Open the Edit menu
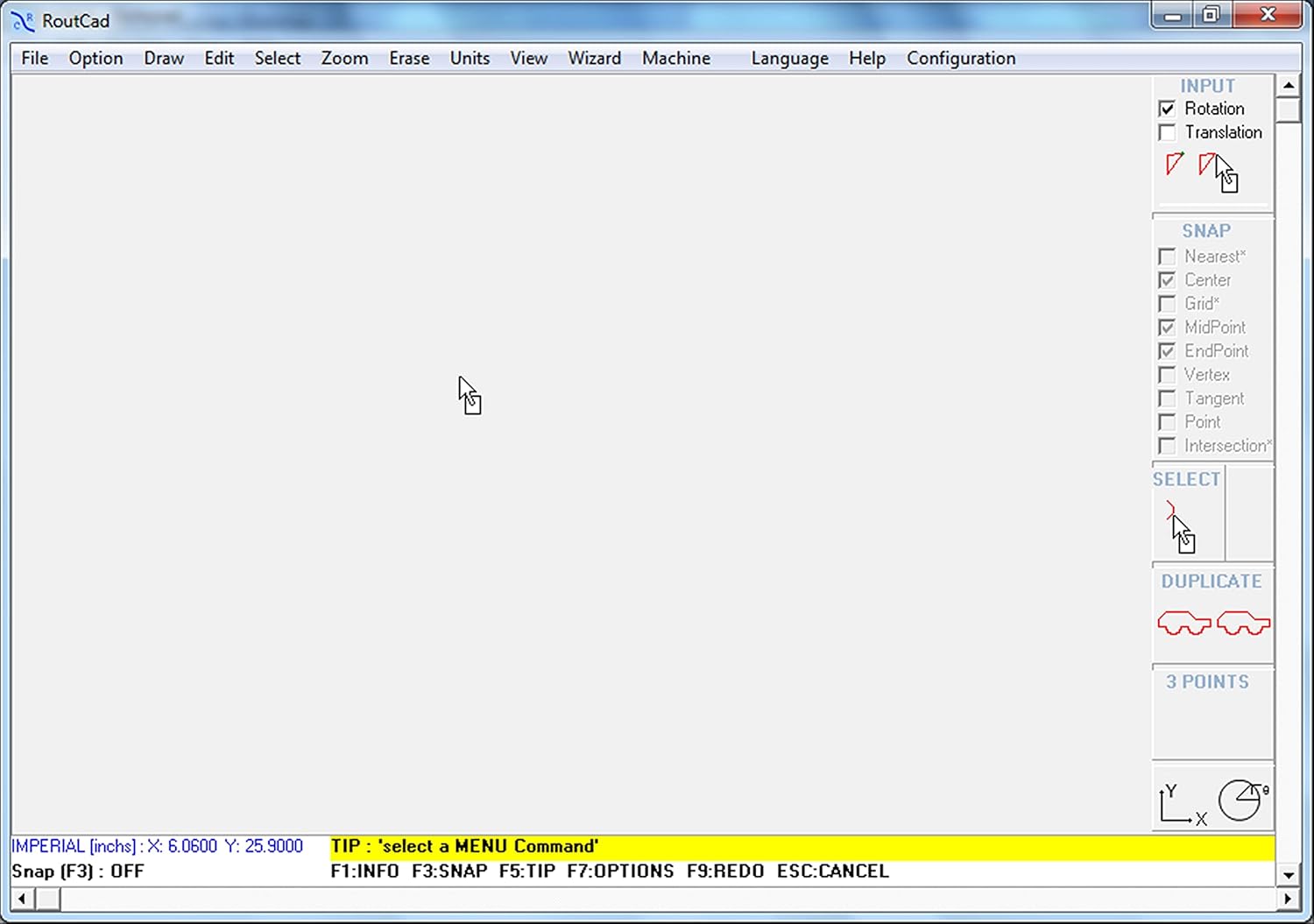Screen dimensions: 1314x924 [219, 58]
